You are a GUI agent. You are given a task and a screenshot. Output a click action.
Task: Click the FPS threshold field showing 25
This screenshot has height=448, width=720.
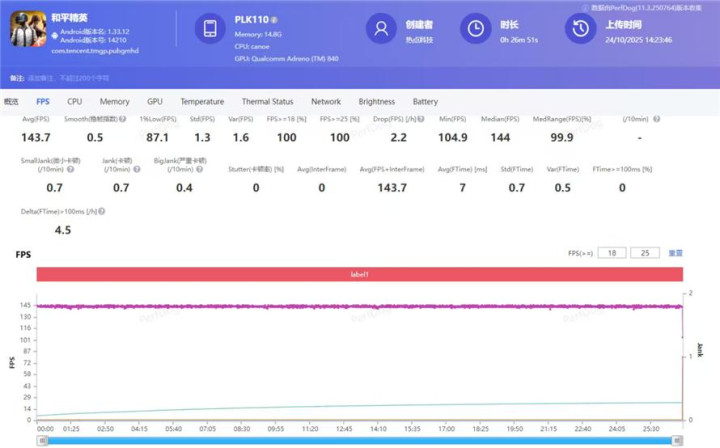click(x=645, y=253)
